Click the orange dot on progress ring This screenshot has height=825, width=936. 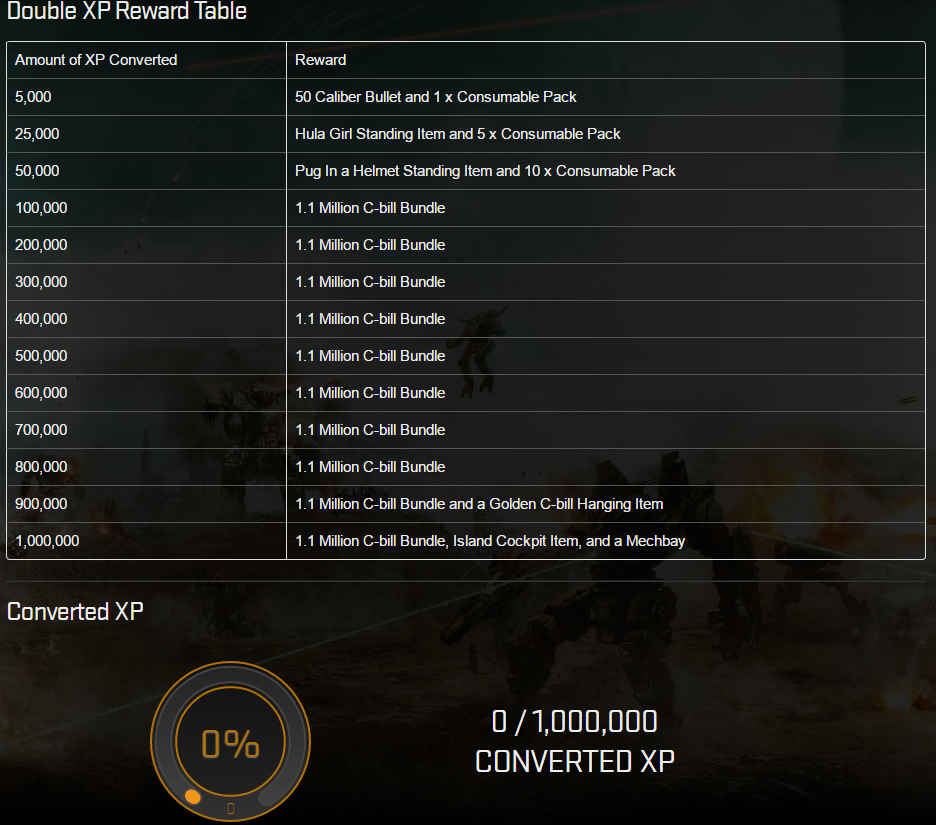point(192,796)
